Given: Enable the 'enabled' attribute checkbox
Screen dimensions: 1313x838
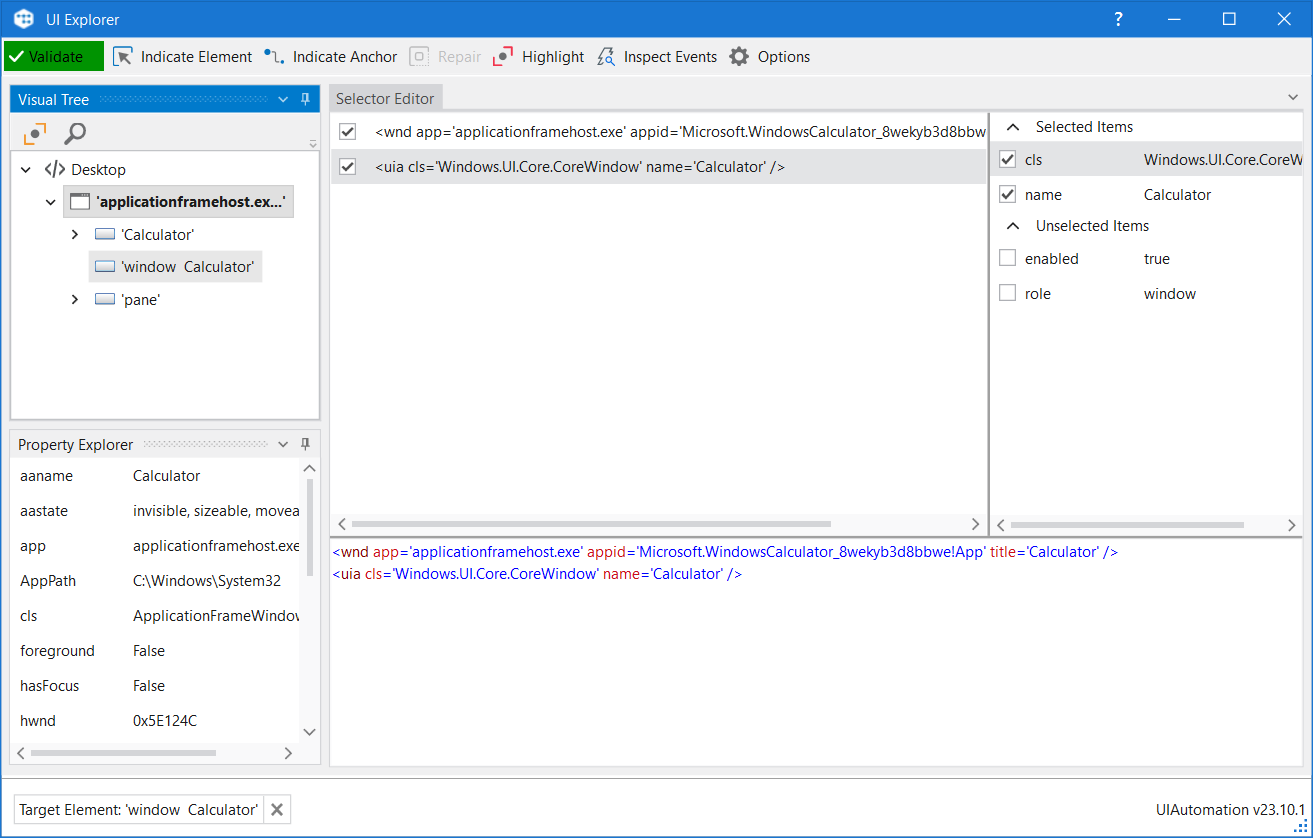Looking at the screenshot, I should [x=1007, y=258].
